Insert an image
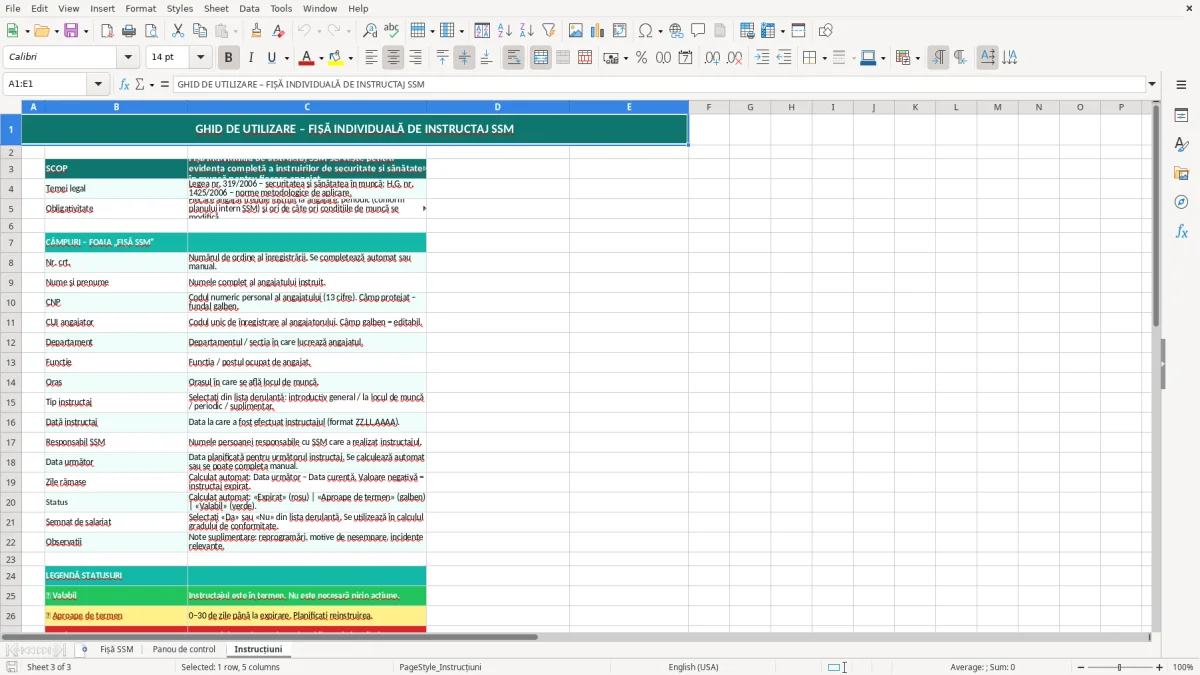The height and width of the screenshot is (675, 1200). tap(577, 31)
